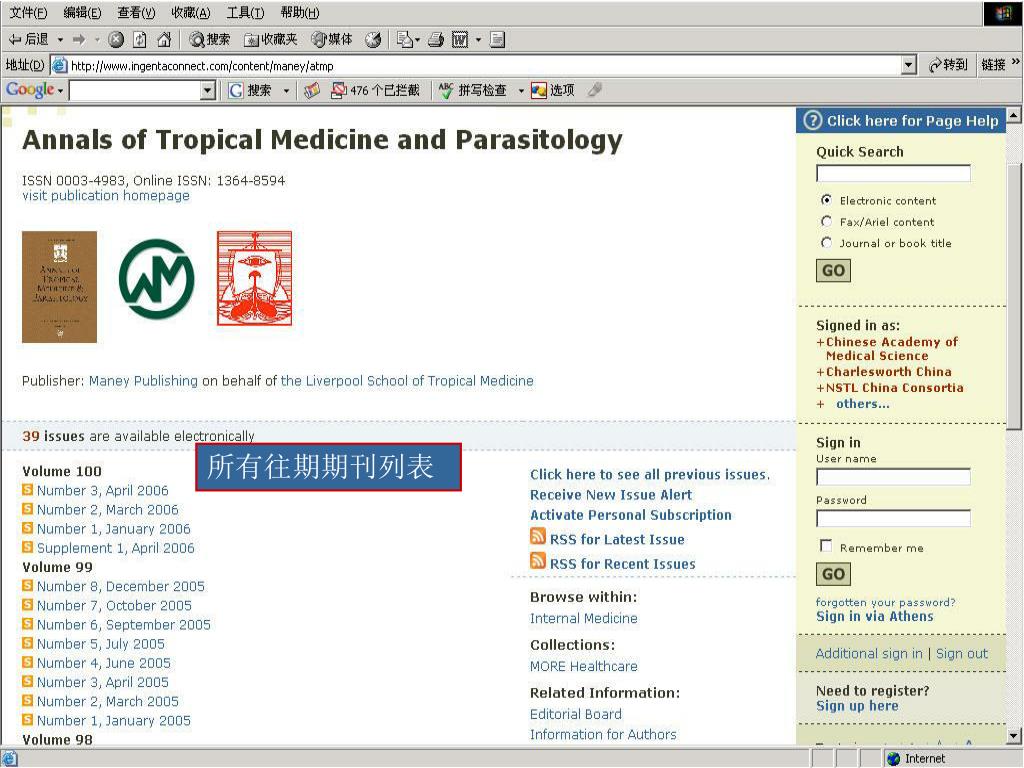Expand the Links (链接) toolbar chevron

pyautogui.click(x=1016, y=62)
